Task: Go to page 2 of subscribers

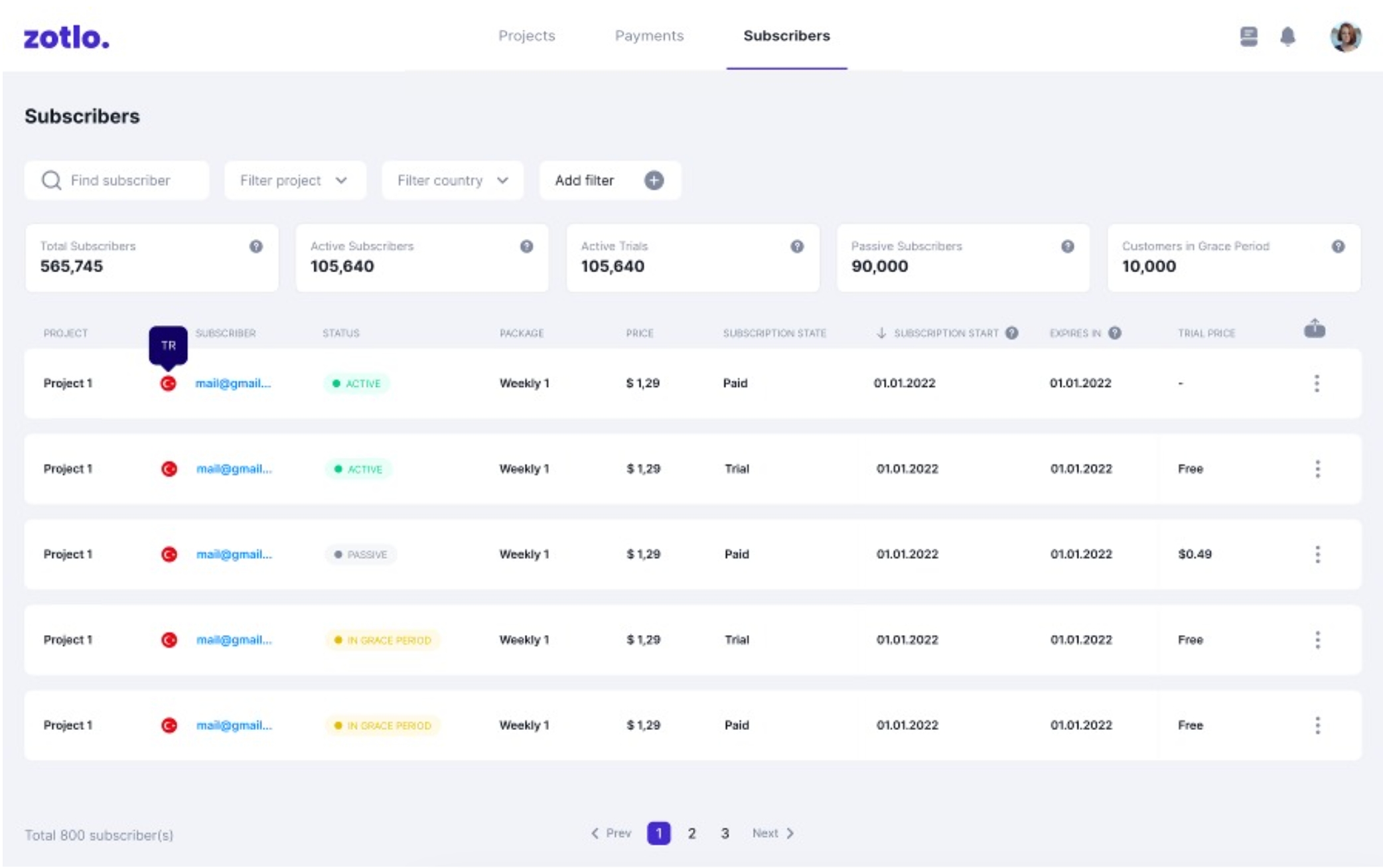Action: tap(691, 833)
